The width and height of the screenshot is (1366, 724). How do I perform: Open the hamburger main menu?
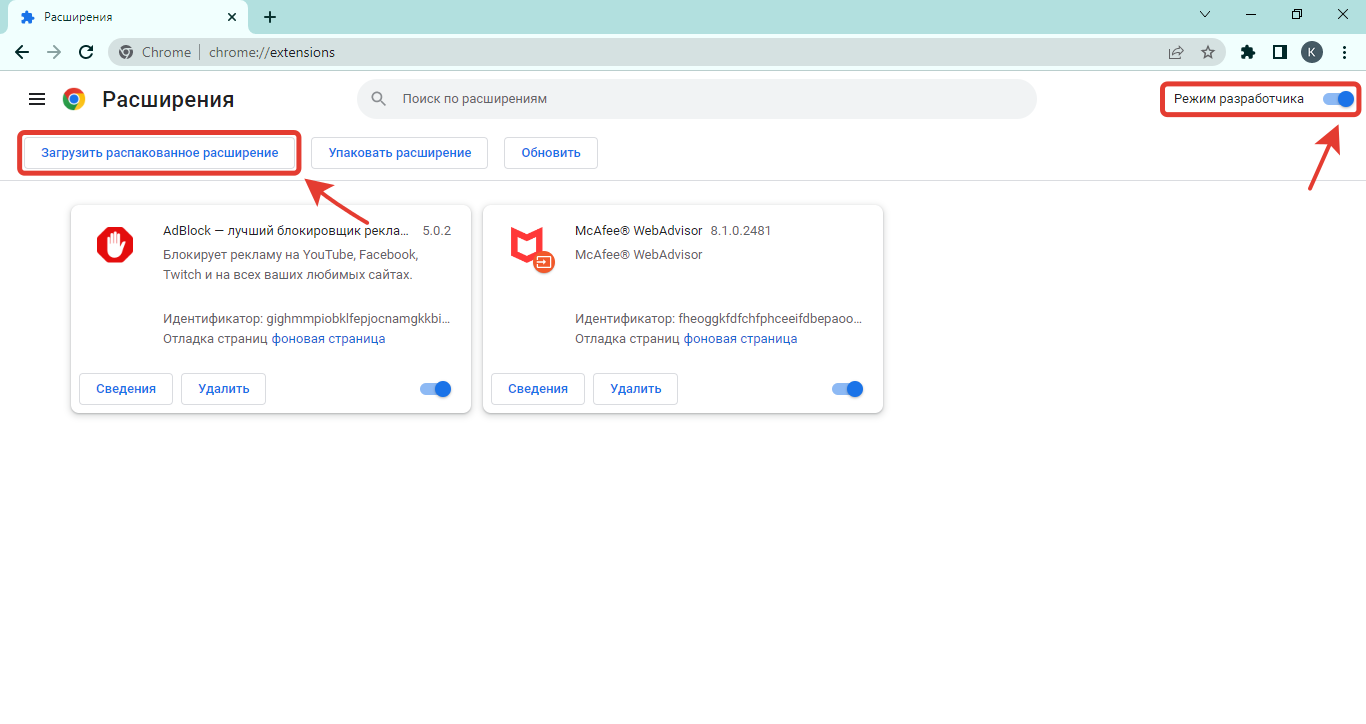point(37,99)
